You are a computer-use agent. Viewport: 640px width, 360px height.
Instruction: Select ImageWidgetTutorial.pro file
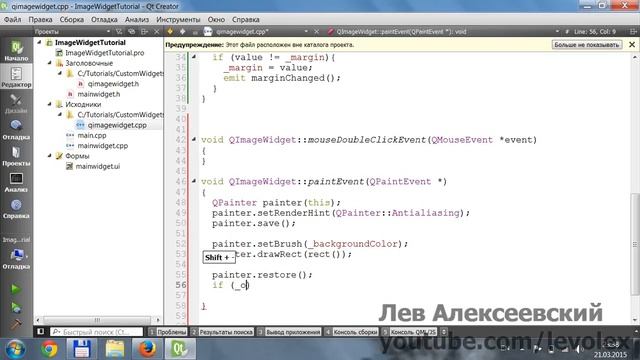point(100,53)
